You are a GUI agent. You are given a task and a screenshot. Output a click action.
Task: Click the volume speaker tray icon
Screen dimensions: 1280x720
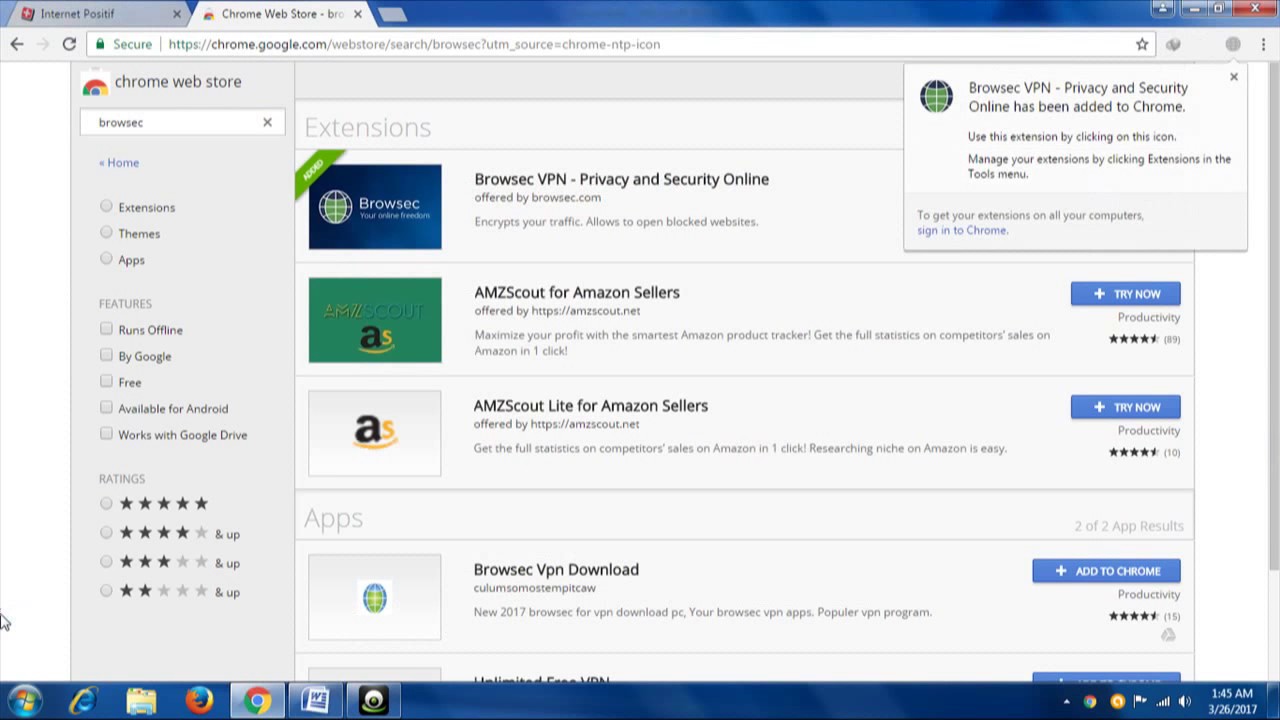pyautogui.click(x=1185, y=702)
